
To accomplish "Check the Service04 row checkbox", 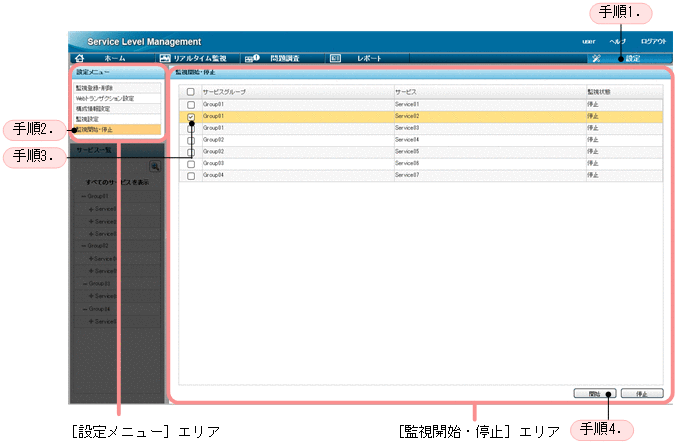I will click(x=191, y=140).
